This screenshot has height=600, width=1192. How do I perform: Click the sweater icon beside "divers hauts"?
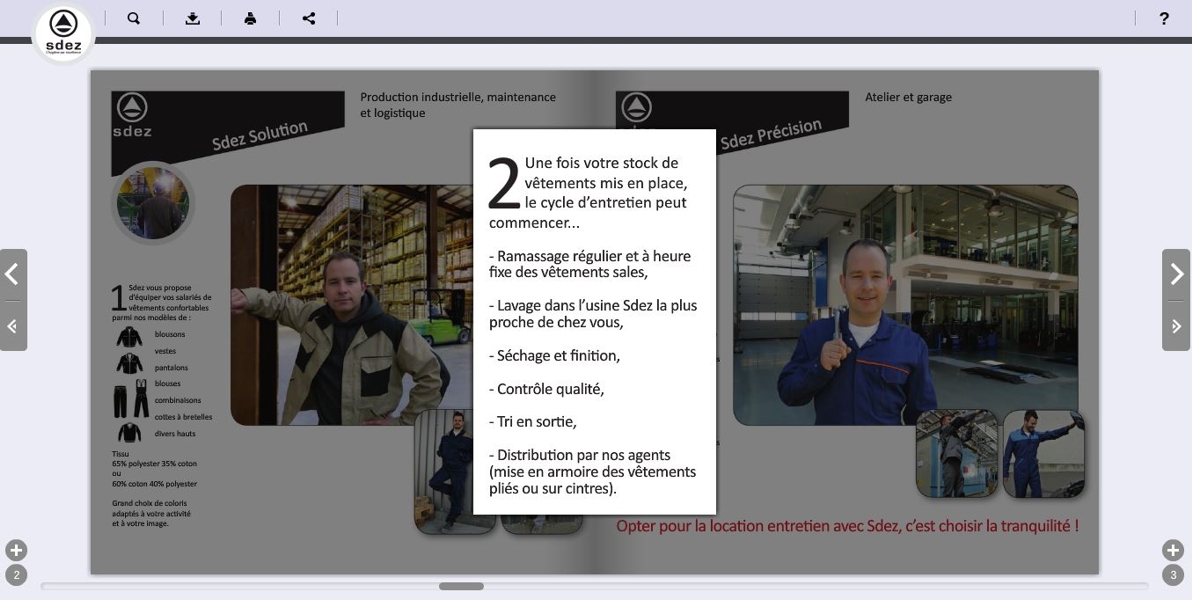(x=129, y=433)
